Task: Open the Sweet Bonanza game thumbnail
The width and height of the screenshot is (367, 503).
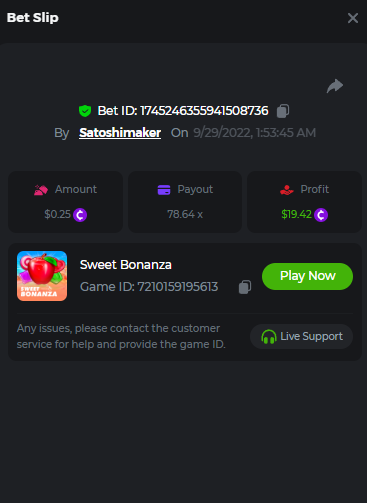Action: pos(42,276)
